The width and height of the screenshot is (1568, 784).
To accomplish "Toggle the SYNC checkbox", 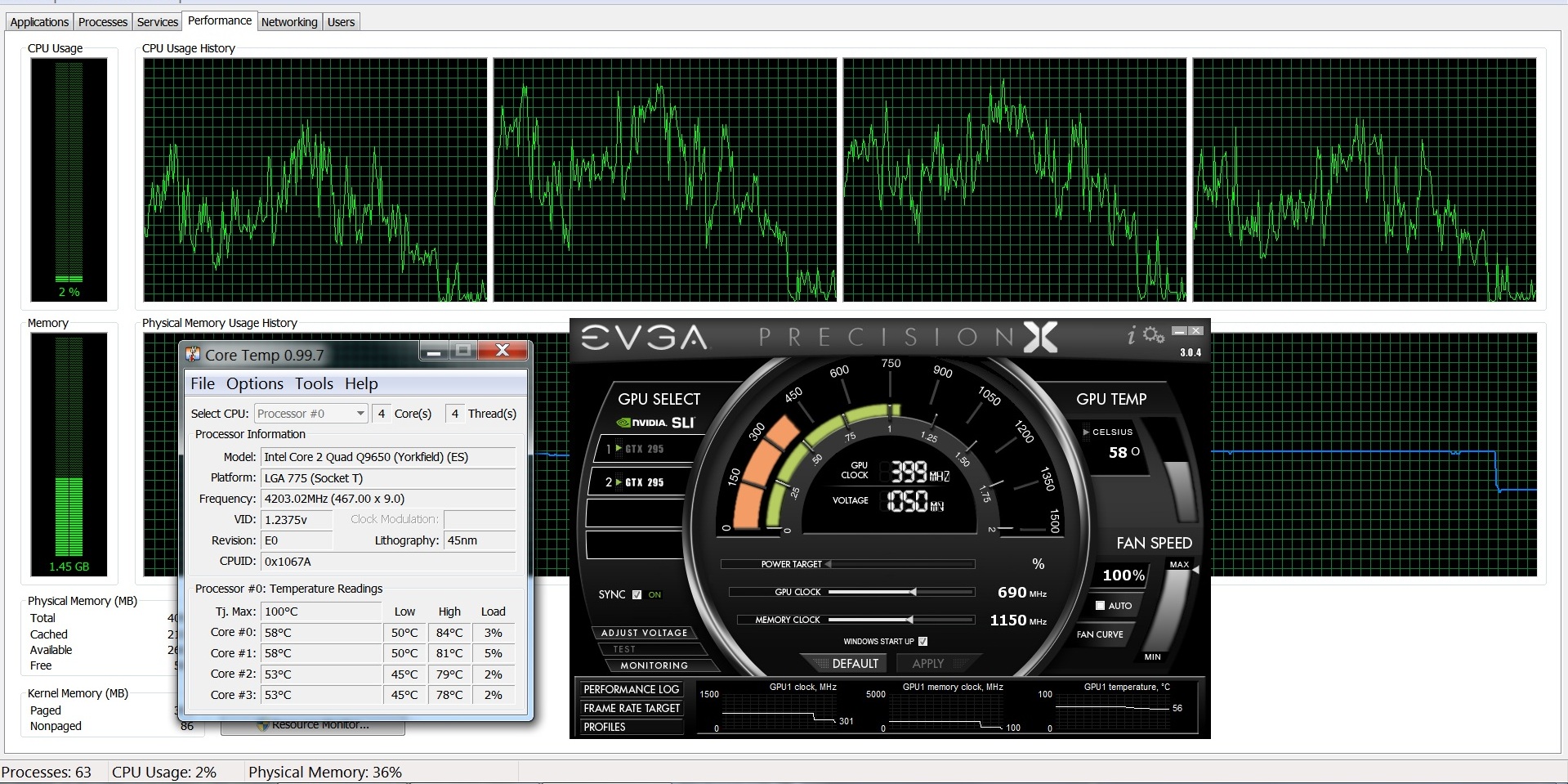I will point(637,594).
